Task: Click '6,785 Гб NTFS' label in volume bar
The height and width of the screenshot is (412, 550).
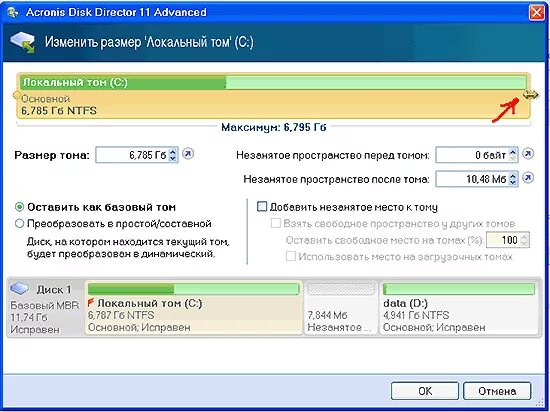Action: (x=59, y=110)
